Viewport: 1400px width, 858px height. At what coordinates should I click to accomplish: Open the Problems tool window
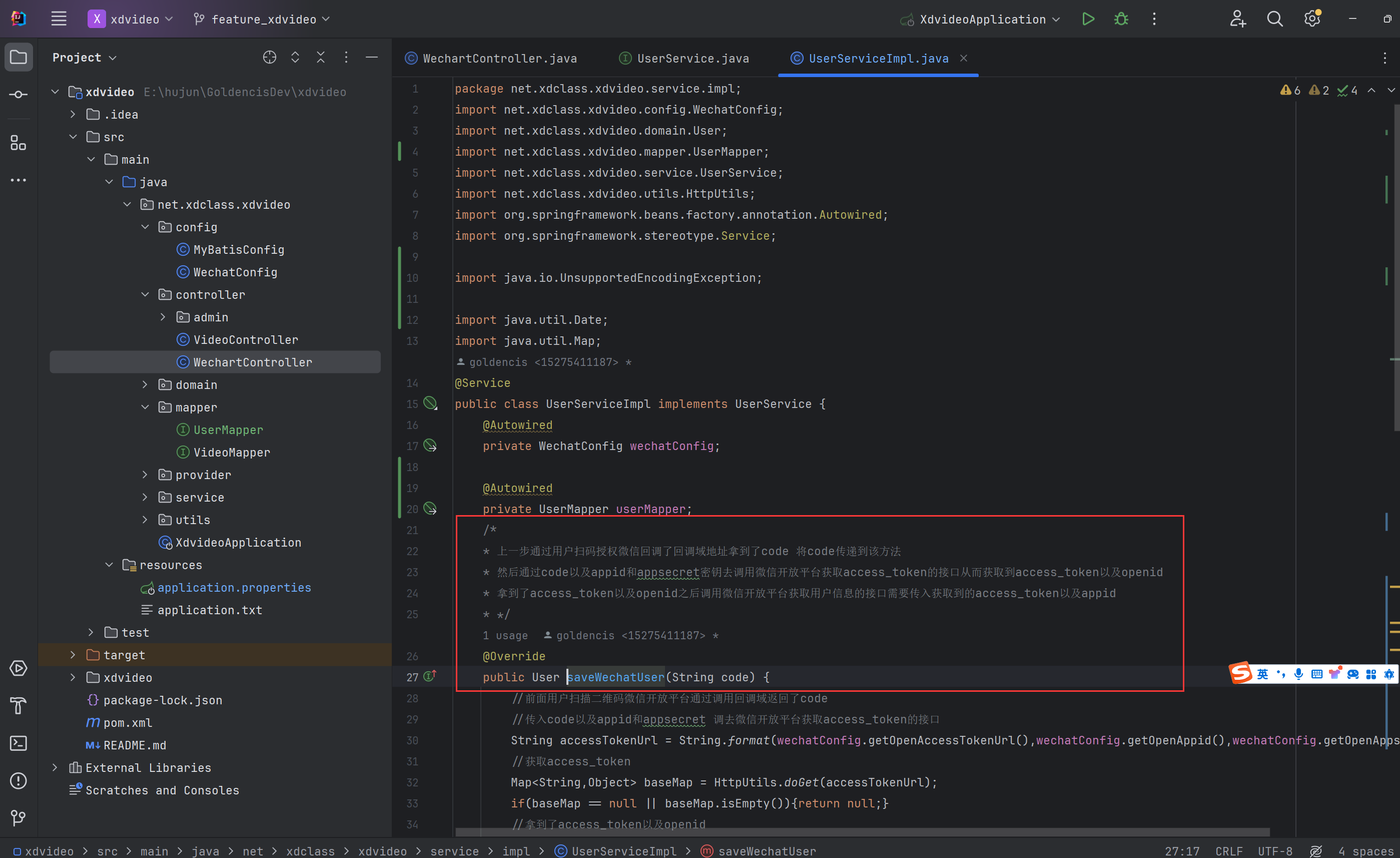18,781
